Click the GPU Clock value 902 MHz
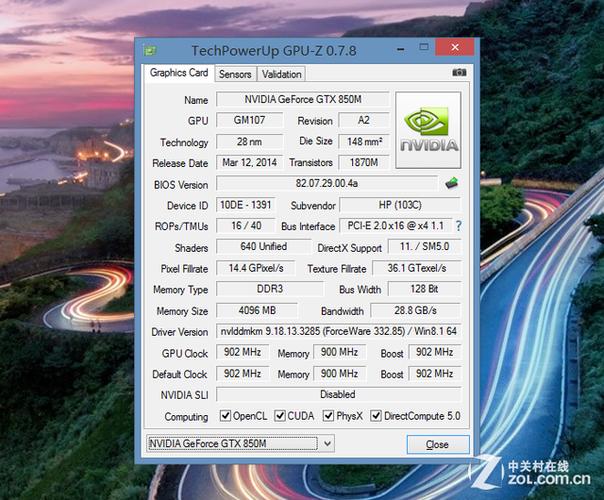 pyautogui.click(x=242, y=352)
